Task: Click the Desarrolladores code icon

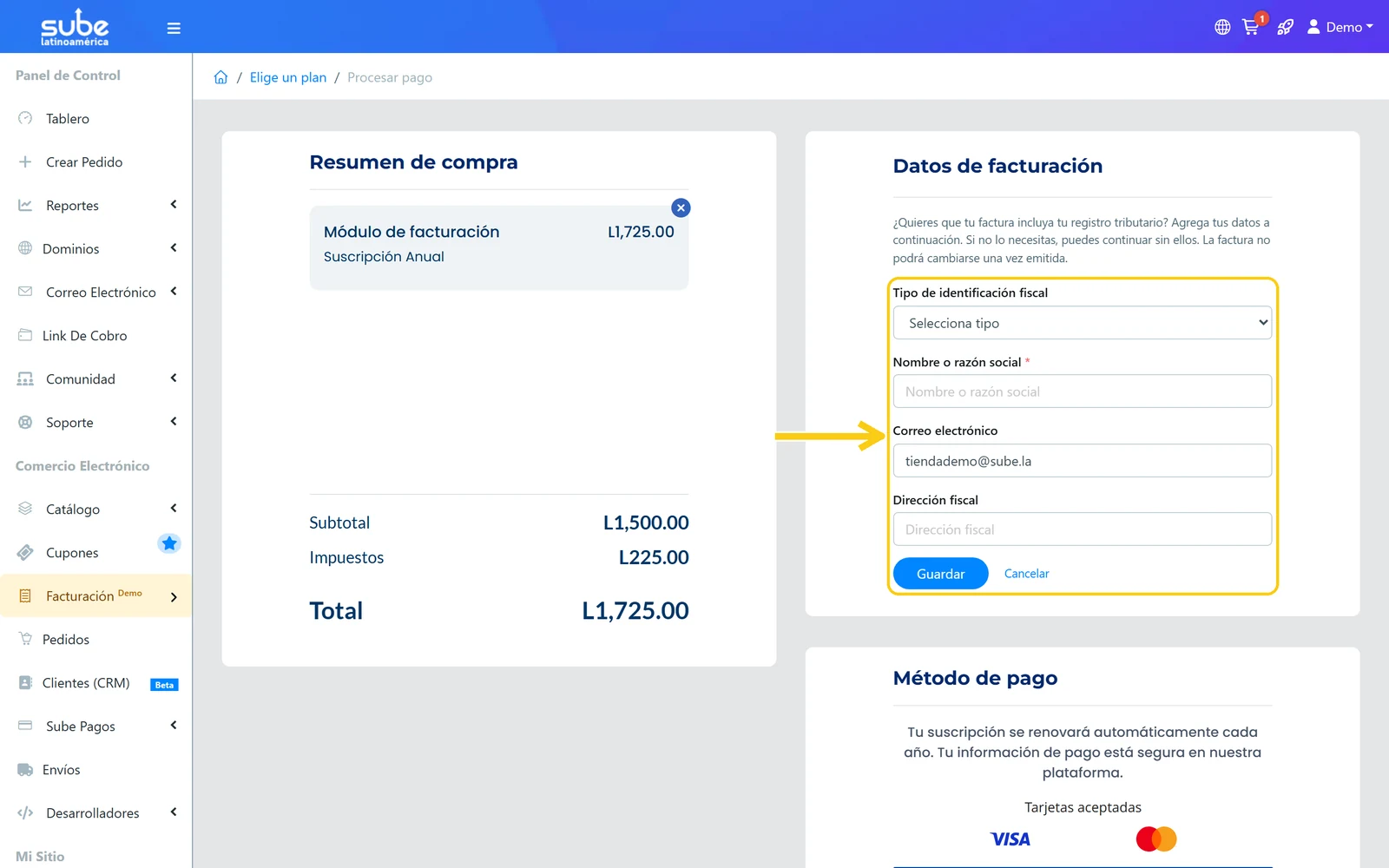Action: tap(25, 812)
